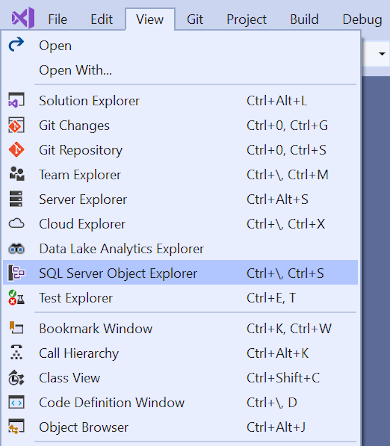Click the Ctrl+Alt+S shortcut text
This screenshot has width=390, height=446.
coord(277,199)
